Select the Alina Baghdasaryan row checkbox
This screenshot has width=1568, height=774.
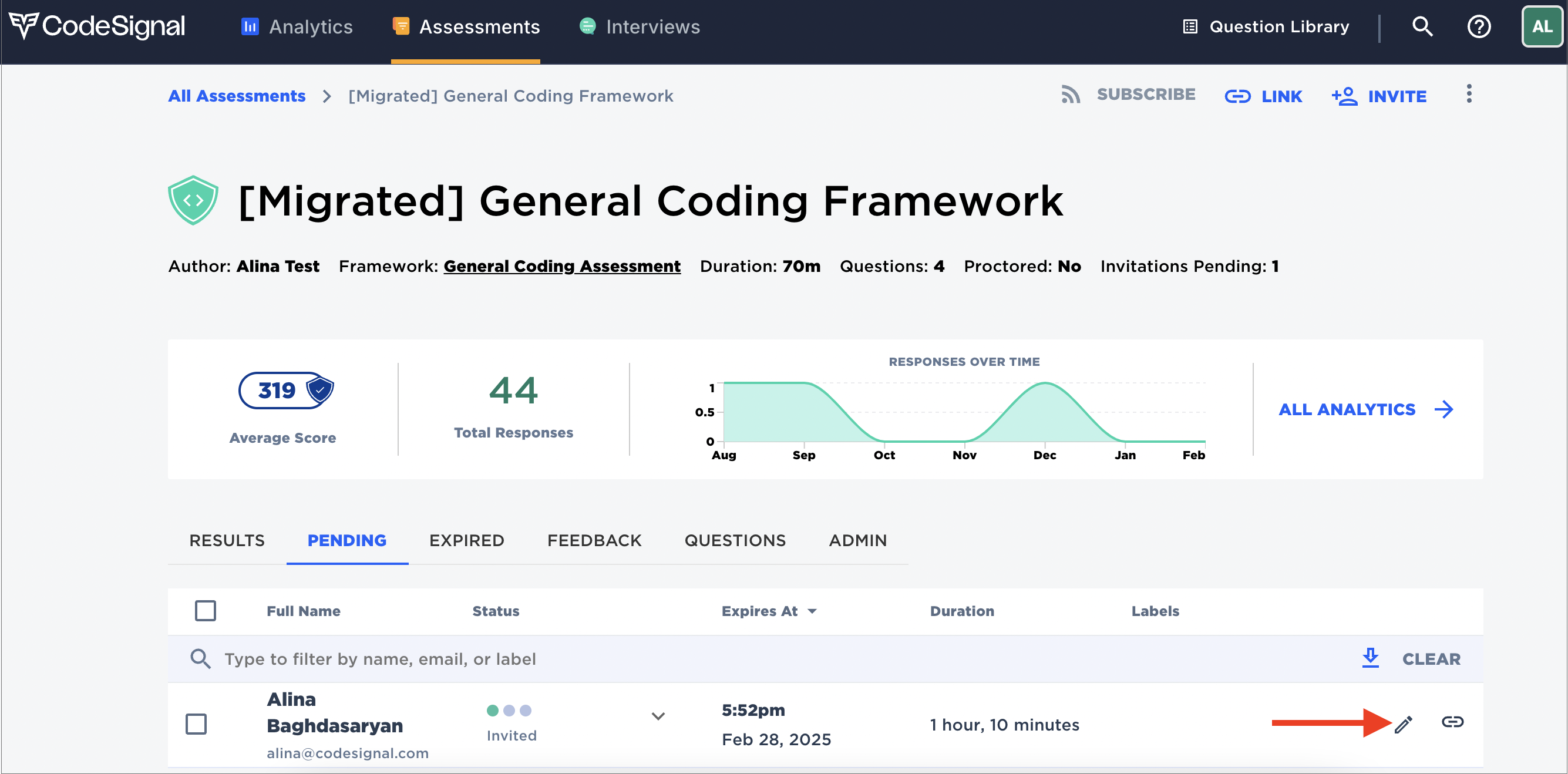tap(196, 723)
